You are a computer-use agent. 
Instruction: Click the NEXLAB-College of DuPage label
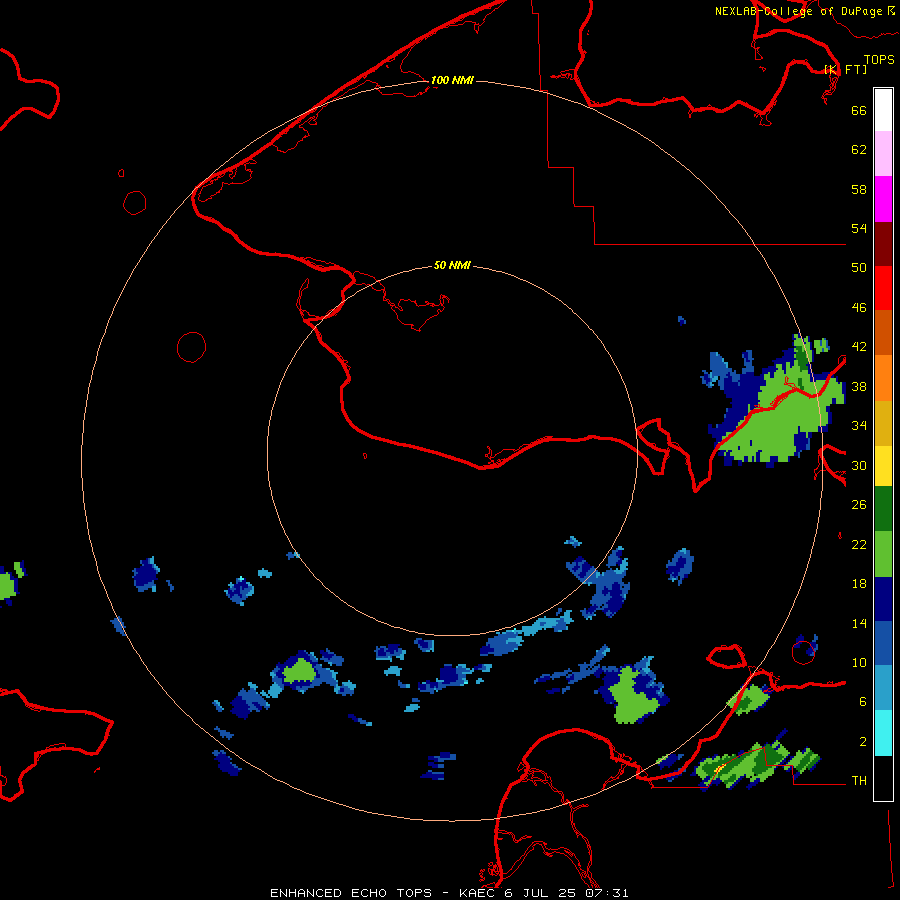[x=798, y=11]
